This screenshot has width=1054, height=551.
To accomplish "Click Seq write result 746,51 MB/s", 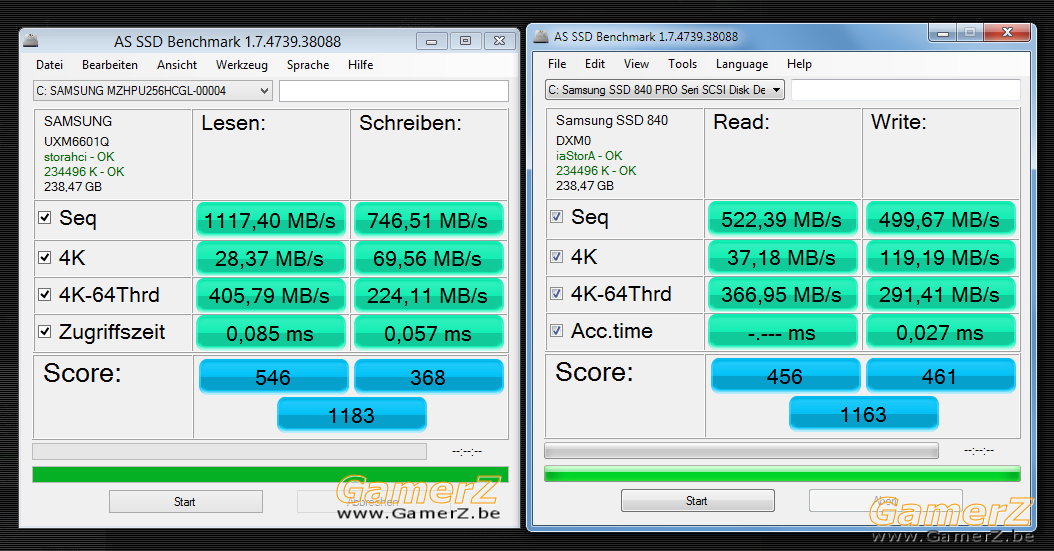I will coord(428,220).
